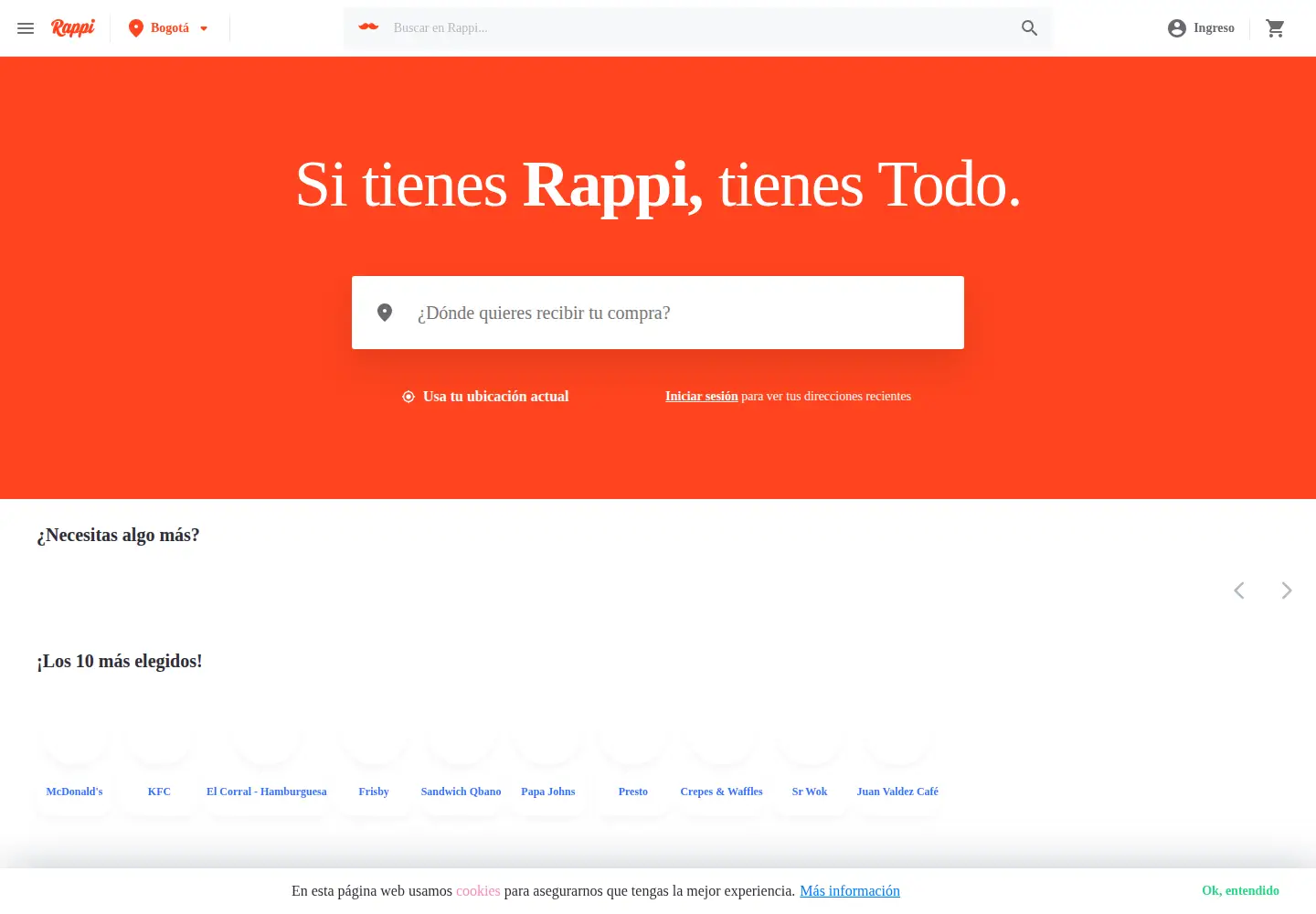This screenshot has height=914, width=1316.
Task: Open the Más información cookie link
Action: pos(850,891)
